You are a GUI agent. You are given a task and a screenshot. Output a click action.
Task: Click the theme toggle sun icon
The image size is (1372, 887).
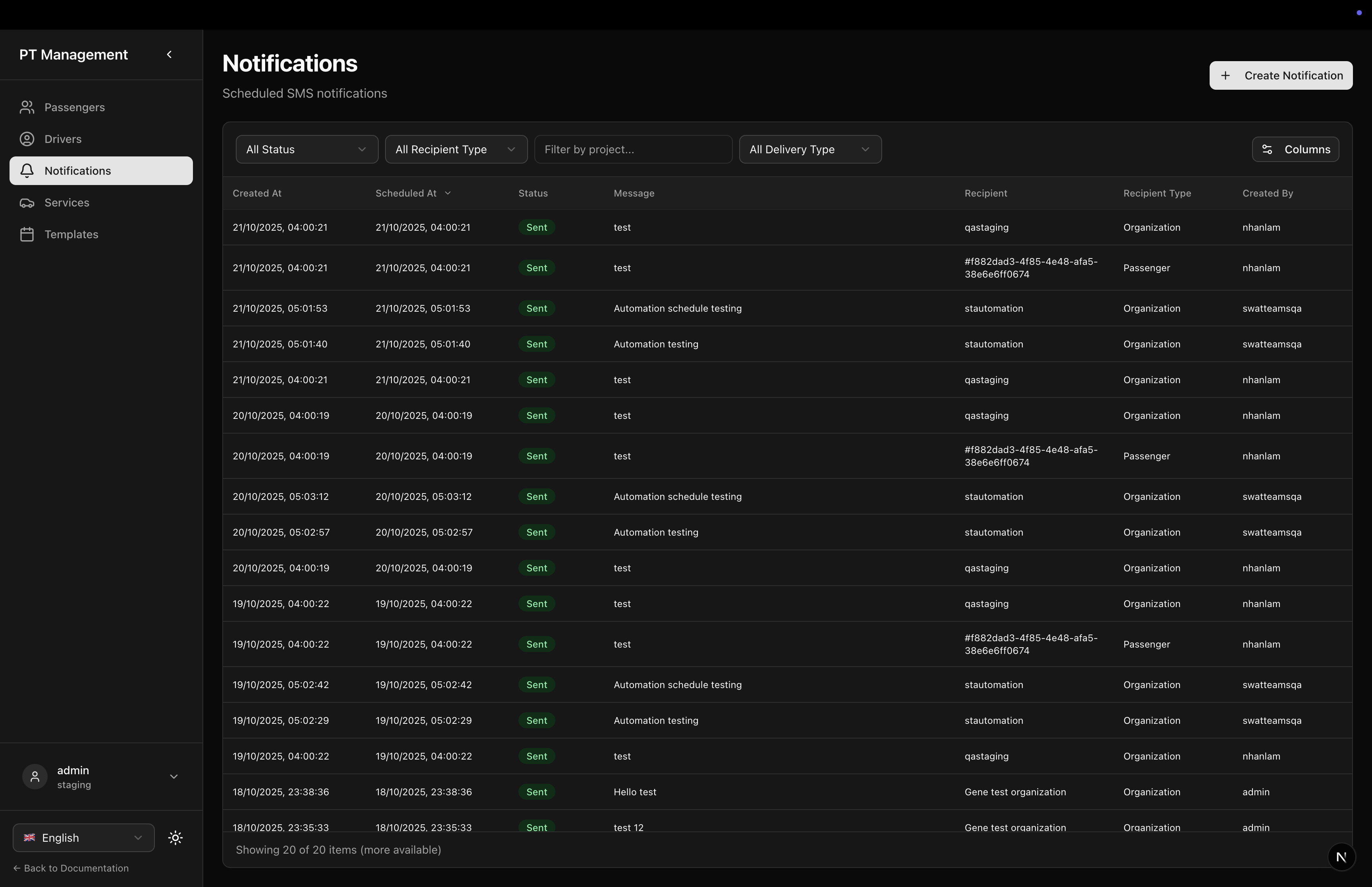click(x=175, y=837)
